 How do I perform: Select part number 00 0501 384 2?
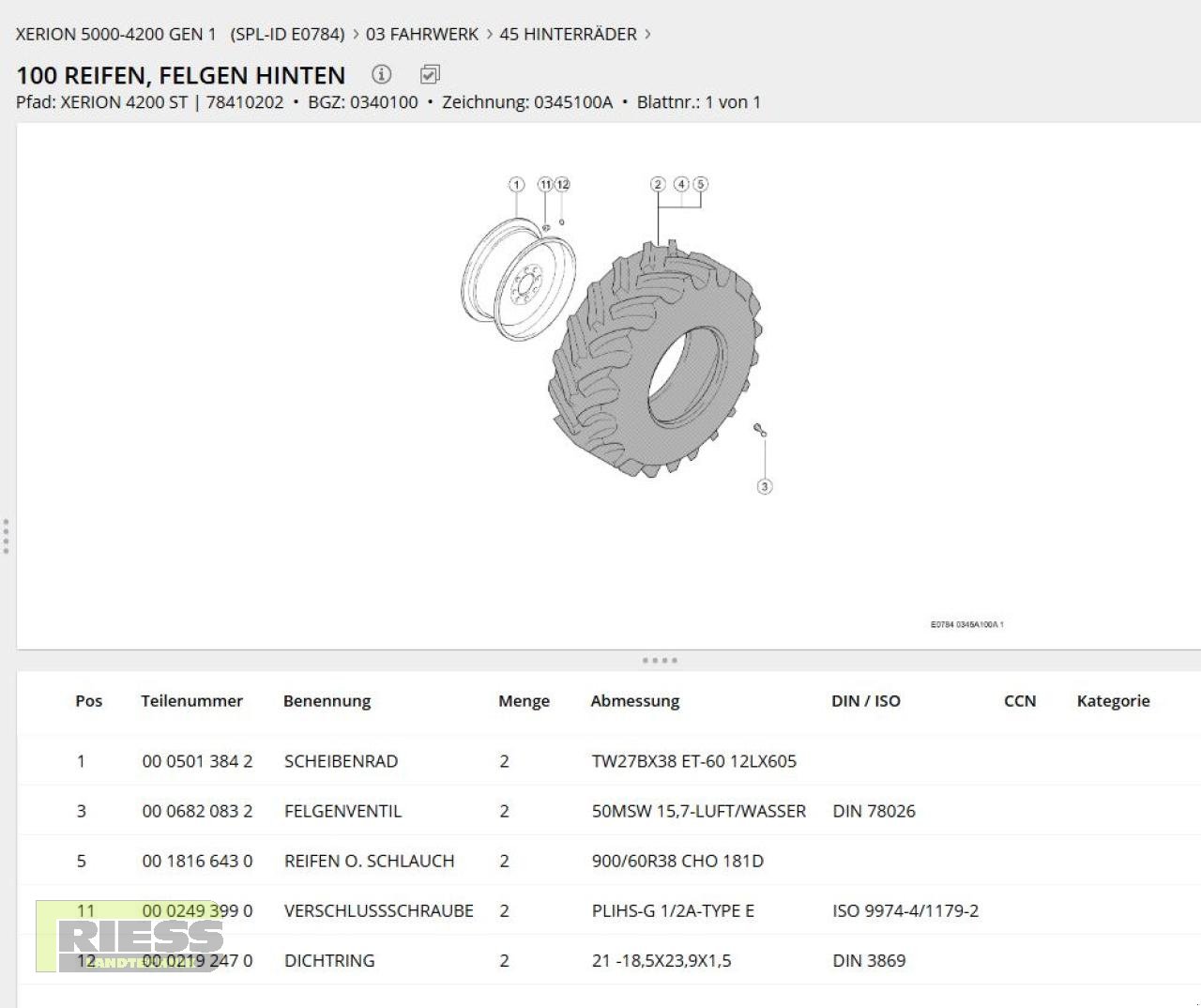(x=197, y=761)
